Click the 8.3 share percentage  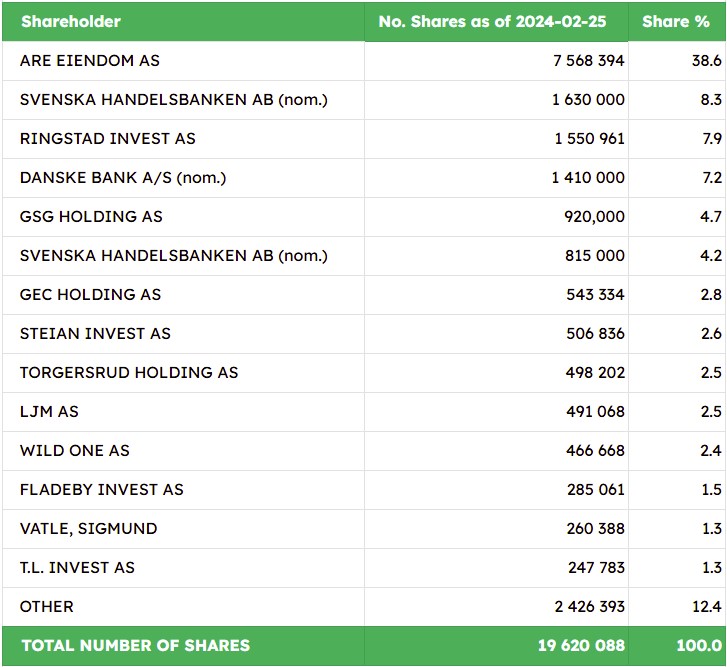pyautogui.click(x=711, y=100)
